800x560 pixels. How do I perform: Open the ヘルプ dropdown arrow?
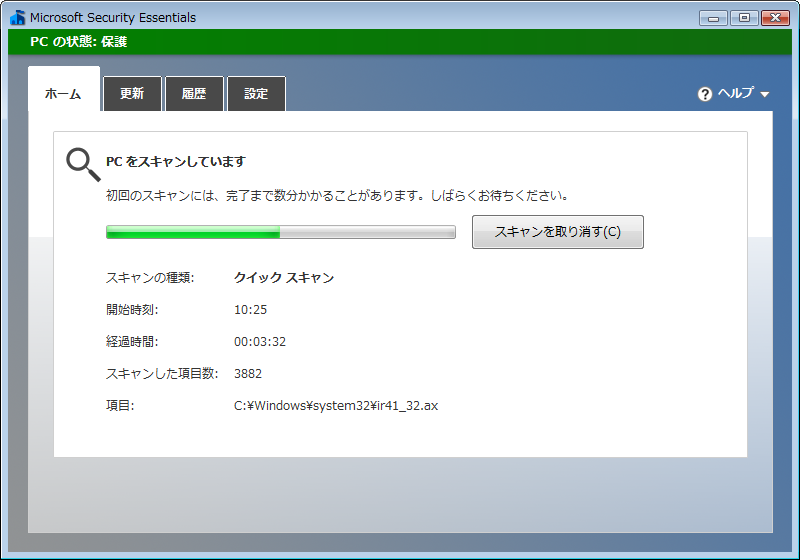click(764, 94)
